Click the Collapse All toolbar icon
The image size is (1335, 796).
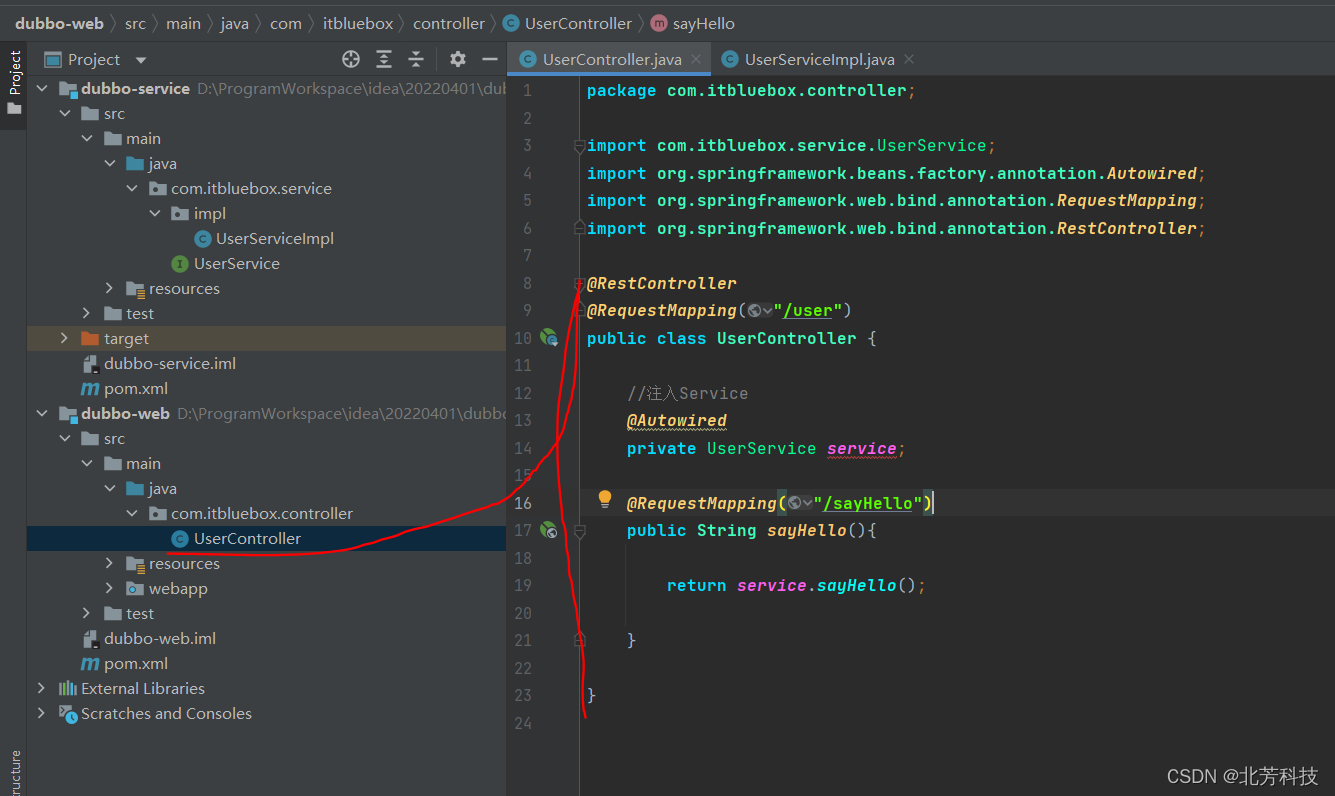[416, 59]
